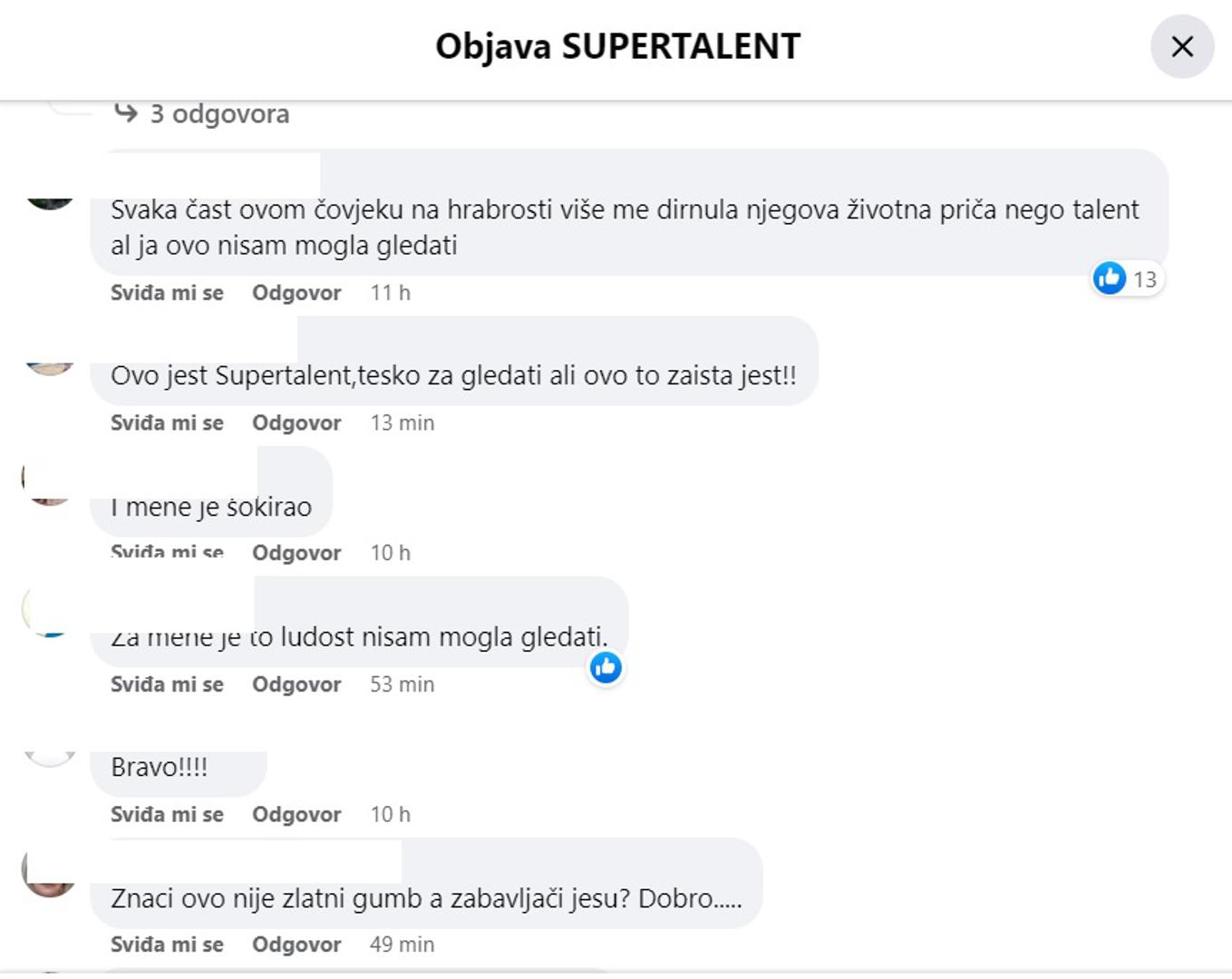1232x979 pixels.
Task: Open the 49 min timestamp link
Action: coord(402,945)
